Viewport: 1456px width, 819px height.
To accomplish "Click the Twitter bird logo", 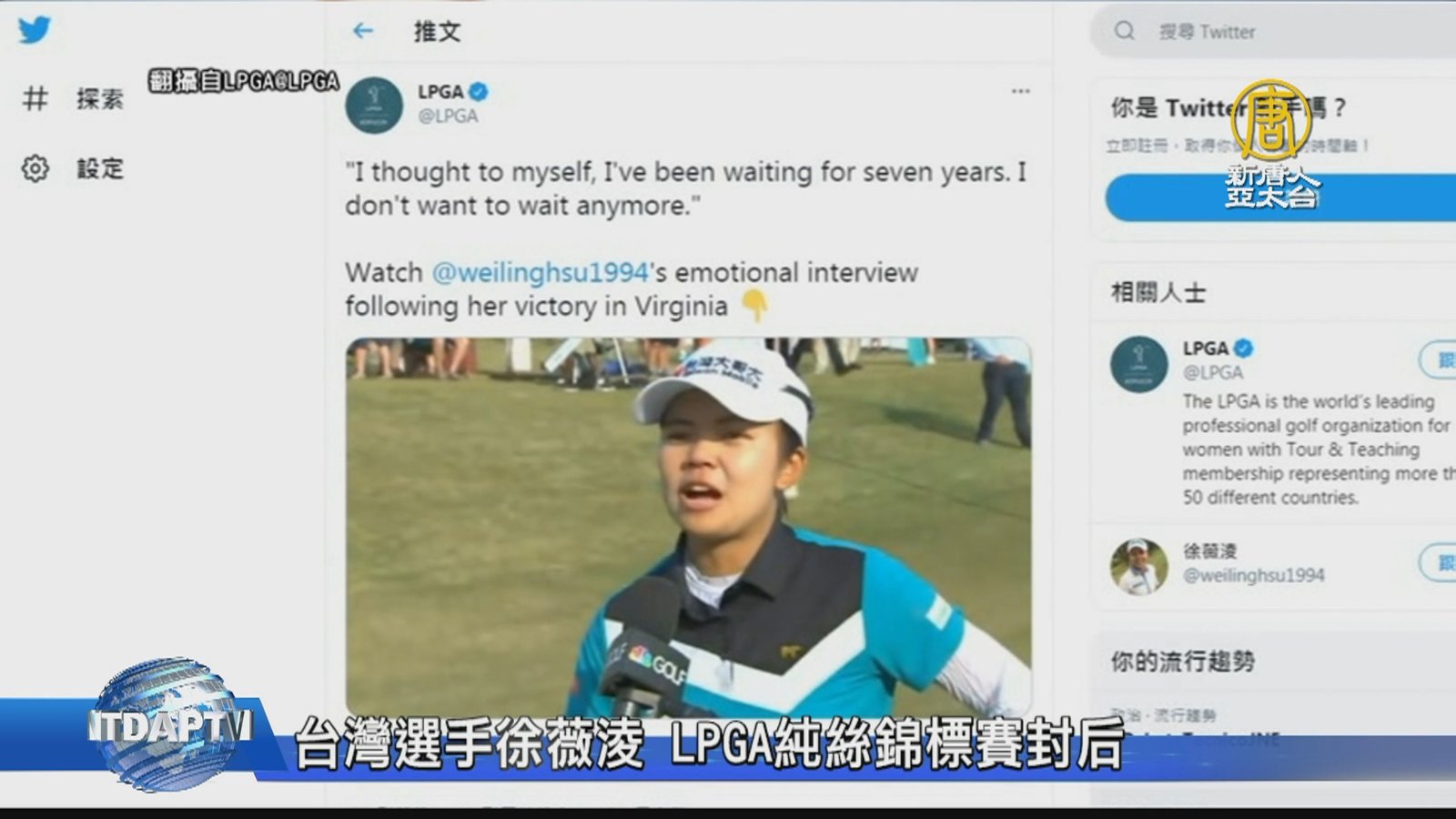I will point(35,30).
